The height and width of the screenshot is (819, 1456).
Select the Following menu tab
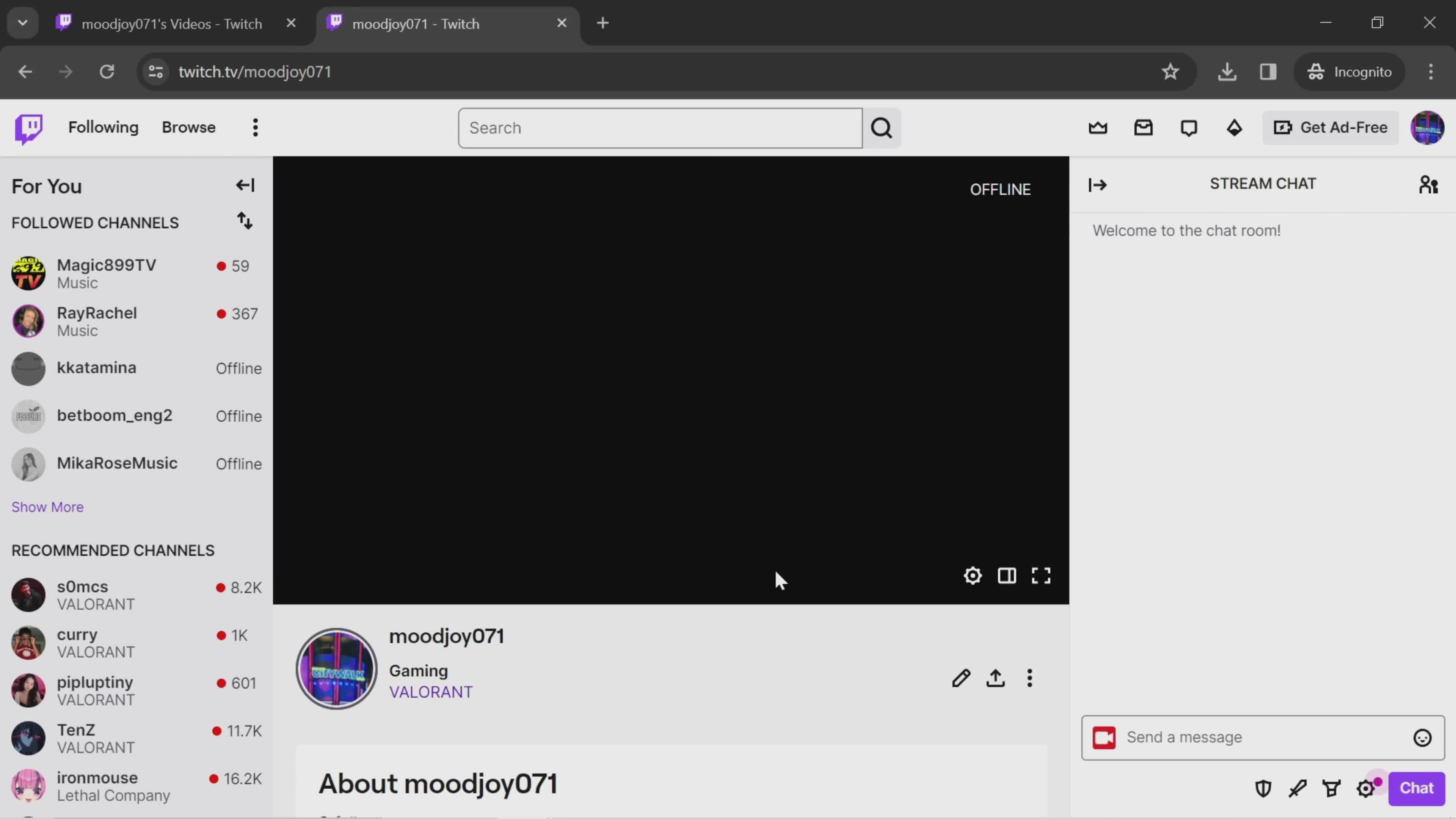coord(103,127)
